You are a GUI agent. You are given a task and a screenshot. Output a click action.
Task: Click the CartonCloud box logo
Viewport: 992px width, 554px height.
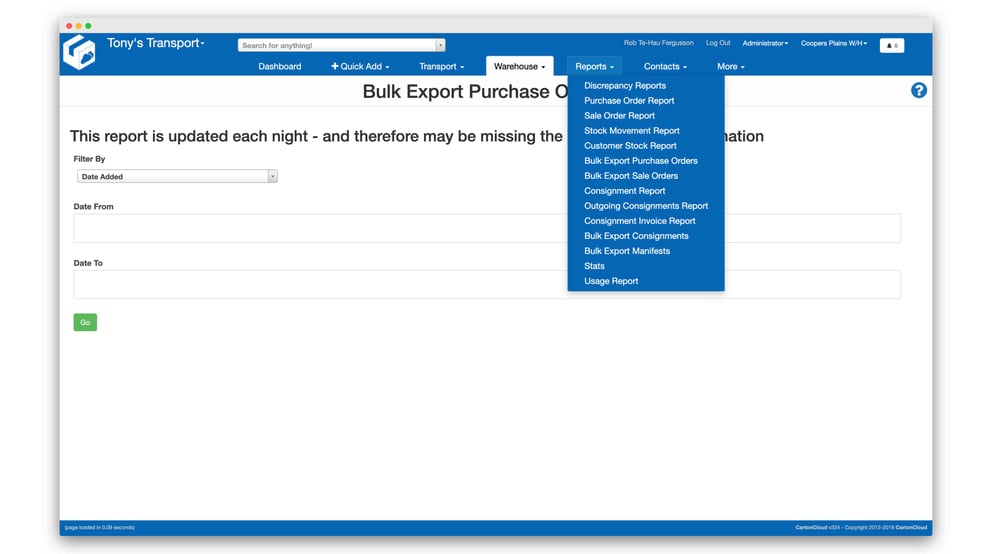click(x=79, y=52)
